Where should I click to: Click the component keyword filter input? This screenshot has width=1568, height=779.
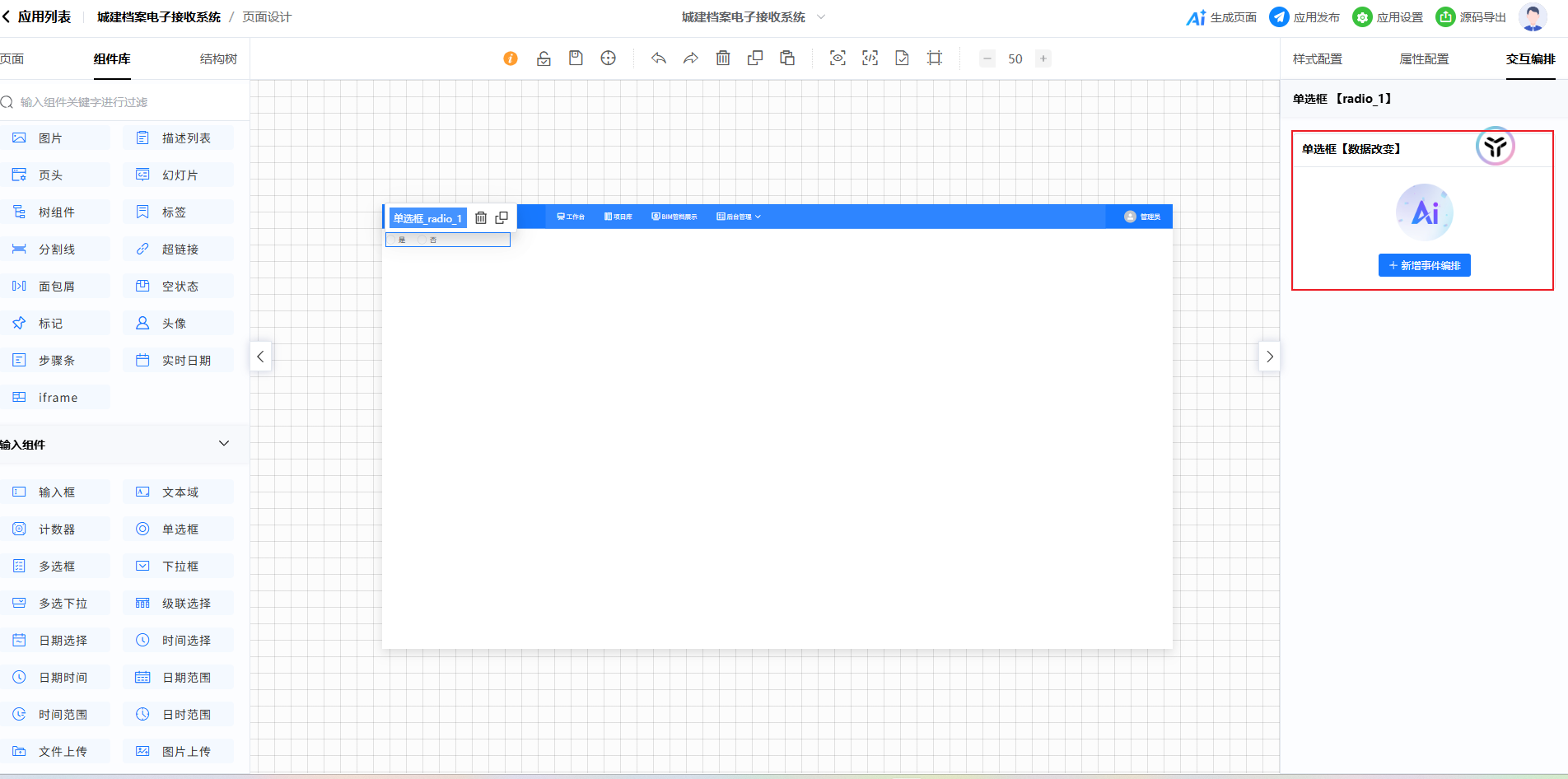124,102
